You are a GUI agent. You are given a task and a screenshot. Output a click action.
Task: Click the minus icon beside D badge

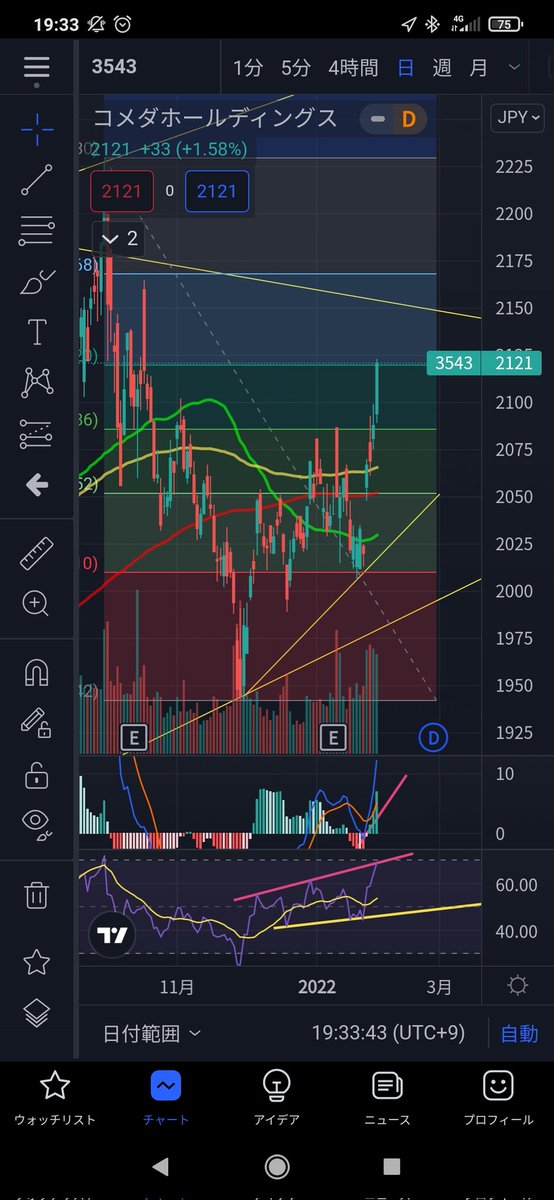point(377,119)
